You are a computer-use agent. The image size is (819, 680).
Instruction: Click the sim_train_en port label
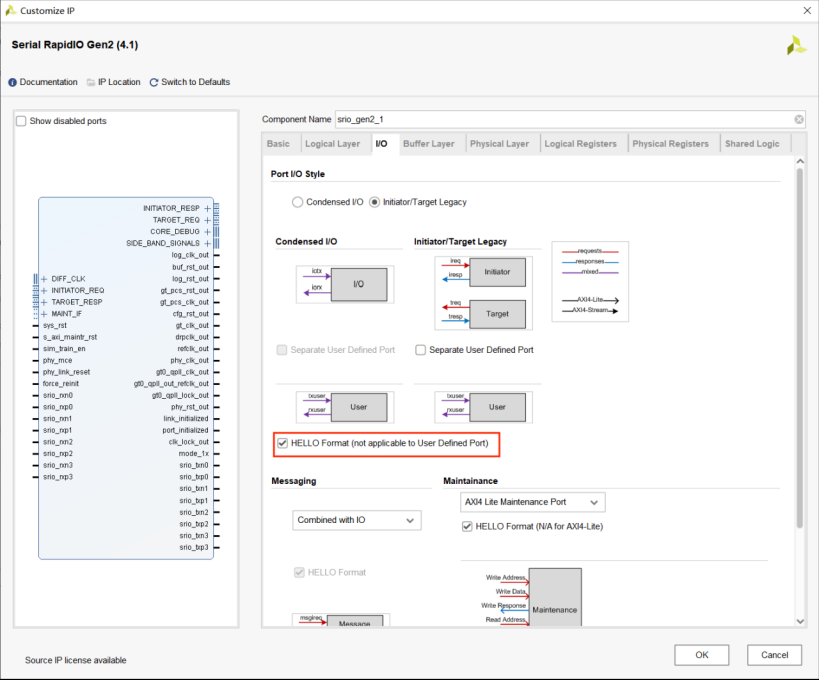point(64,349)
